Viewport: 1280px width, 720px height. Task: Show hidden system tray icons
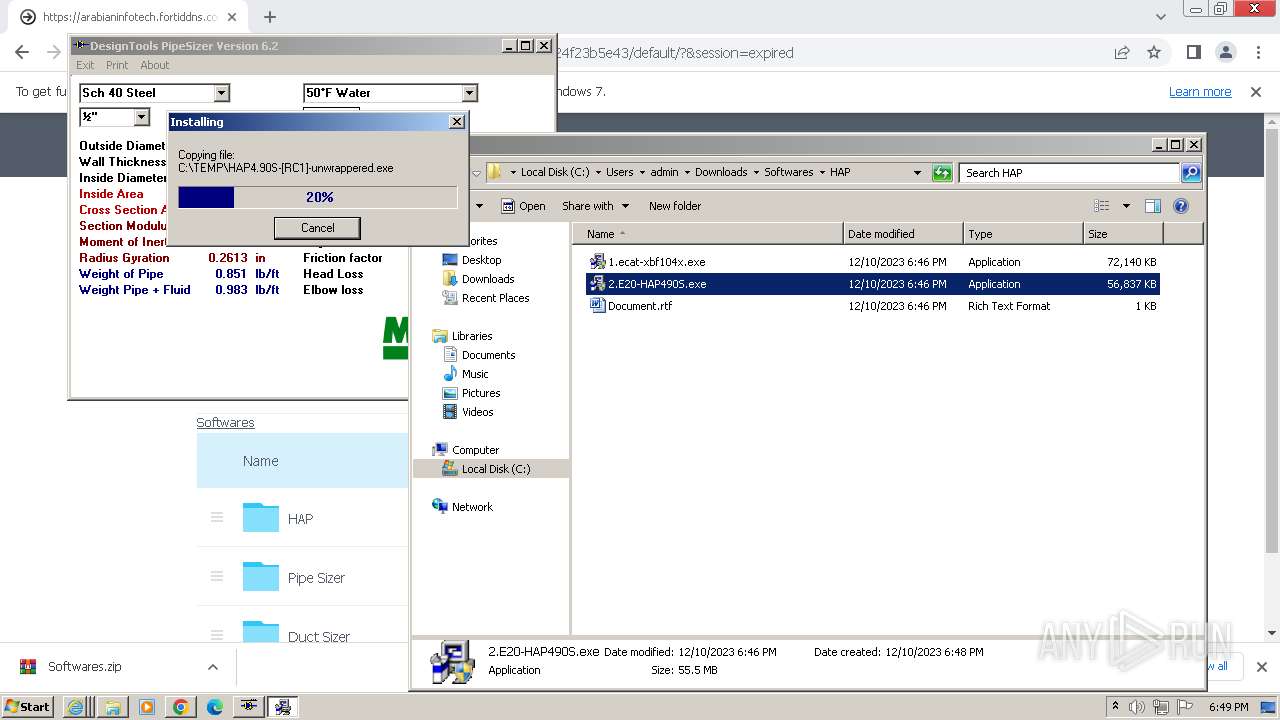pos(1115,707)
